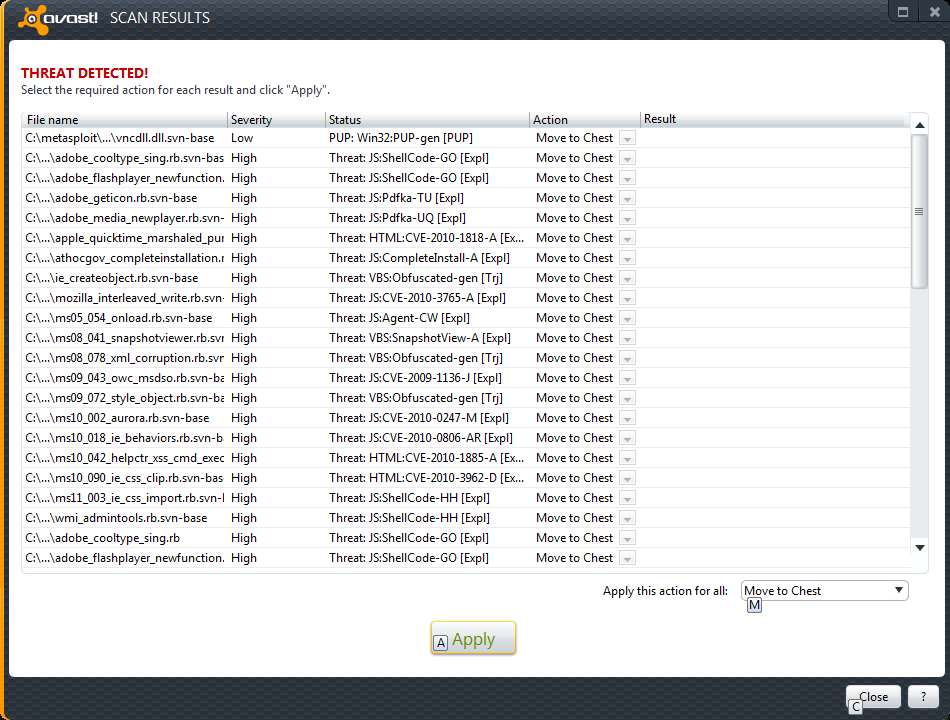Sort by File name column header
This screenshot has height=720, width=950.
pos(125,119)
